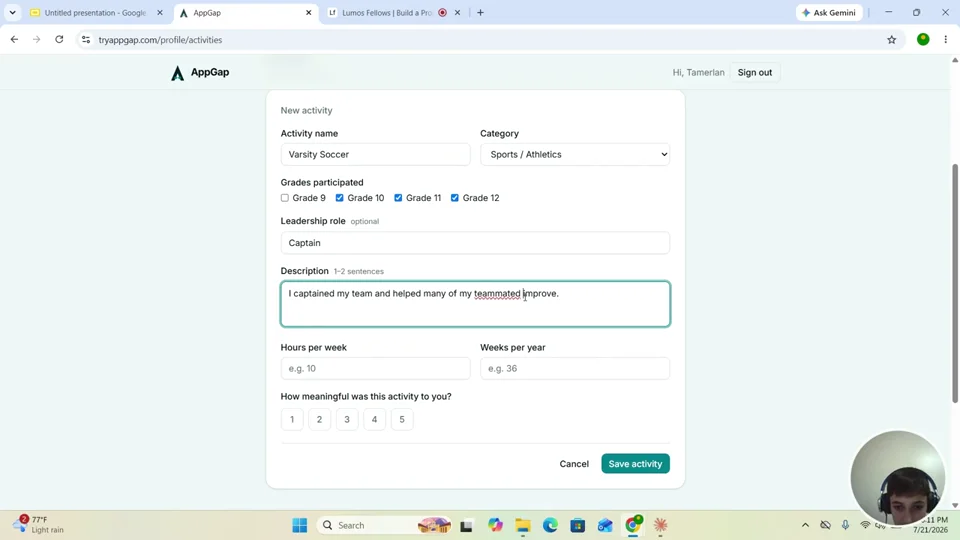Click the page vertical scrollbar thumb
Image resolution: width=960 pixels, height=540 pixels.
click(x=954, y=283)
